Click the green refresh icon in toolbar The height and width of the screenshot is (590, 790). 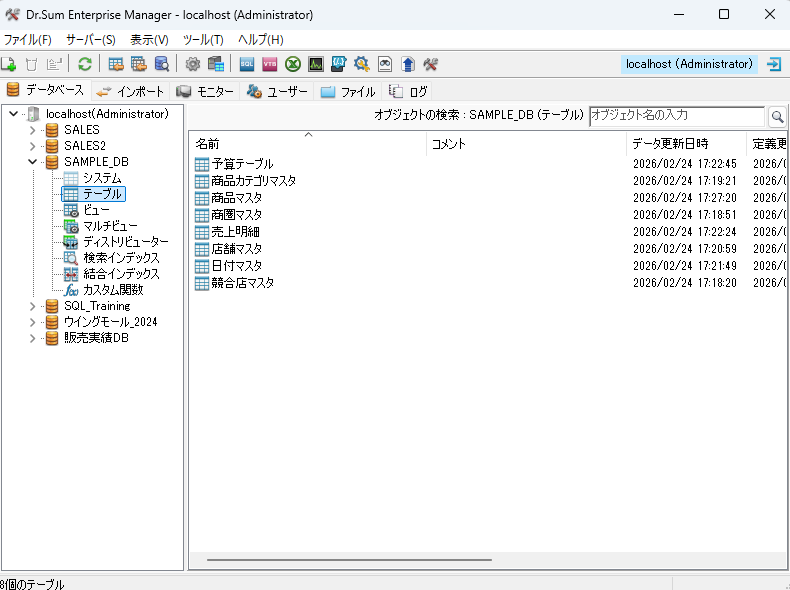click(85, 64)
